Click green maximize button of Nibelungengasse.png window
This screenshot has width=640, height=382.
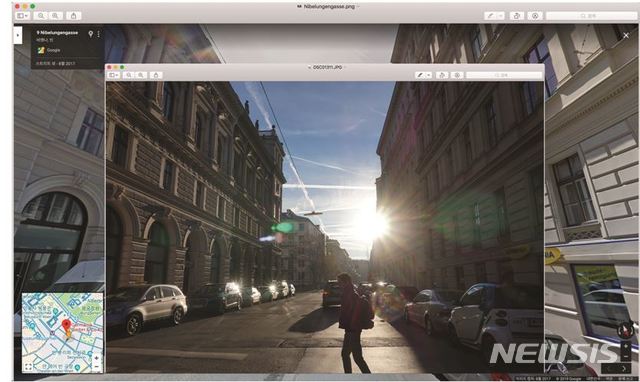click(33, 6)
